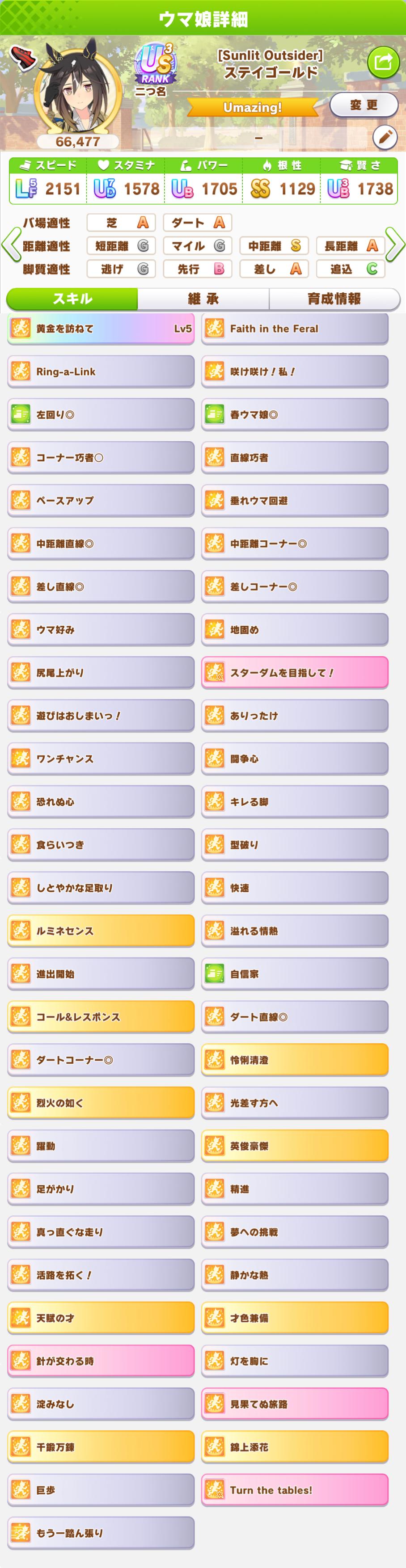Click the pencil edit icon
The width and height of the screenshot is (406, 1568).
[x=384, y=138]
